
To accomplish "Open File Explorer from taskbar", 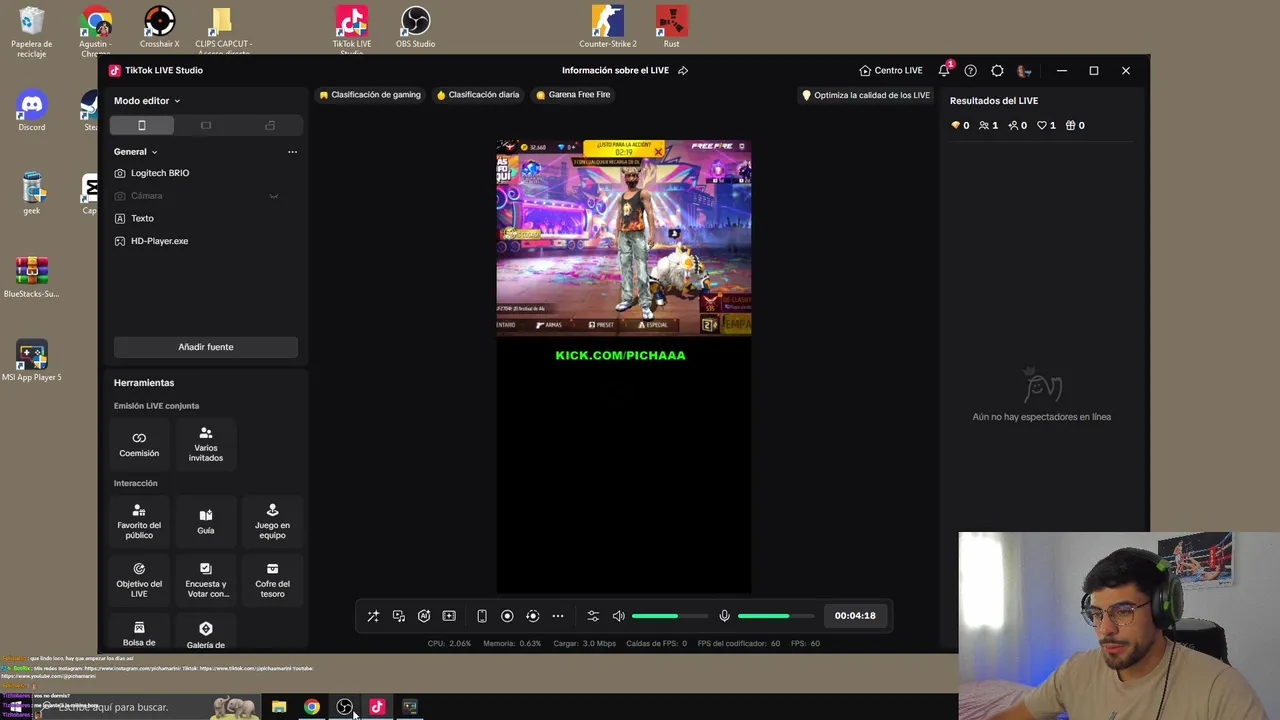I will pos(279,707).
